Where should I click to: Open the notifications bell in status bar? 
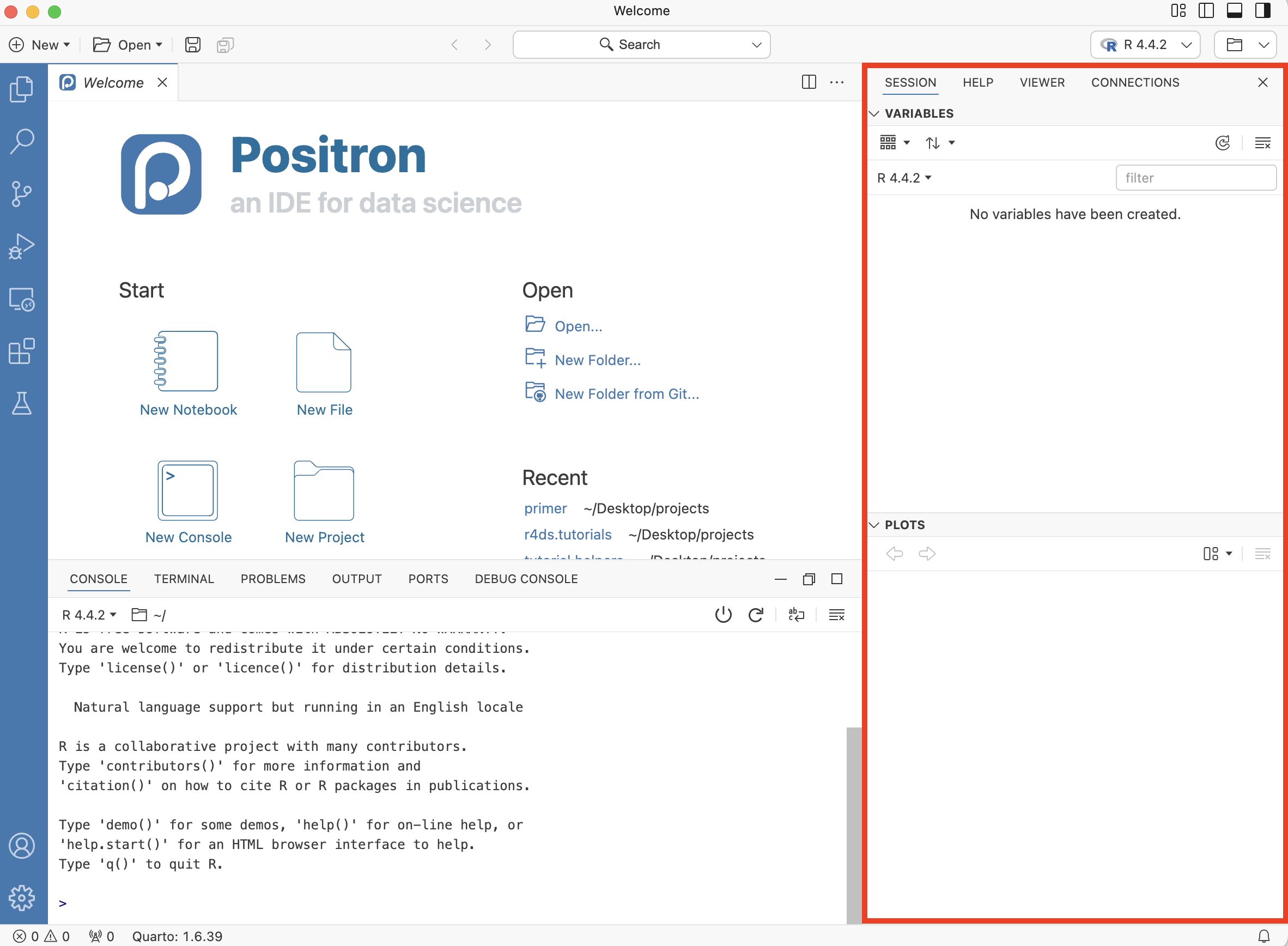coord(1264,936)
